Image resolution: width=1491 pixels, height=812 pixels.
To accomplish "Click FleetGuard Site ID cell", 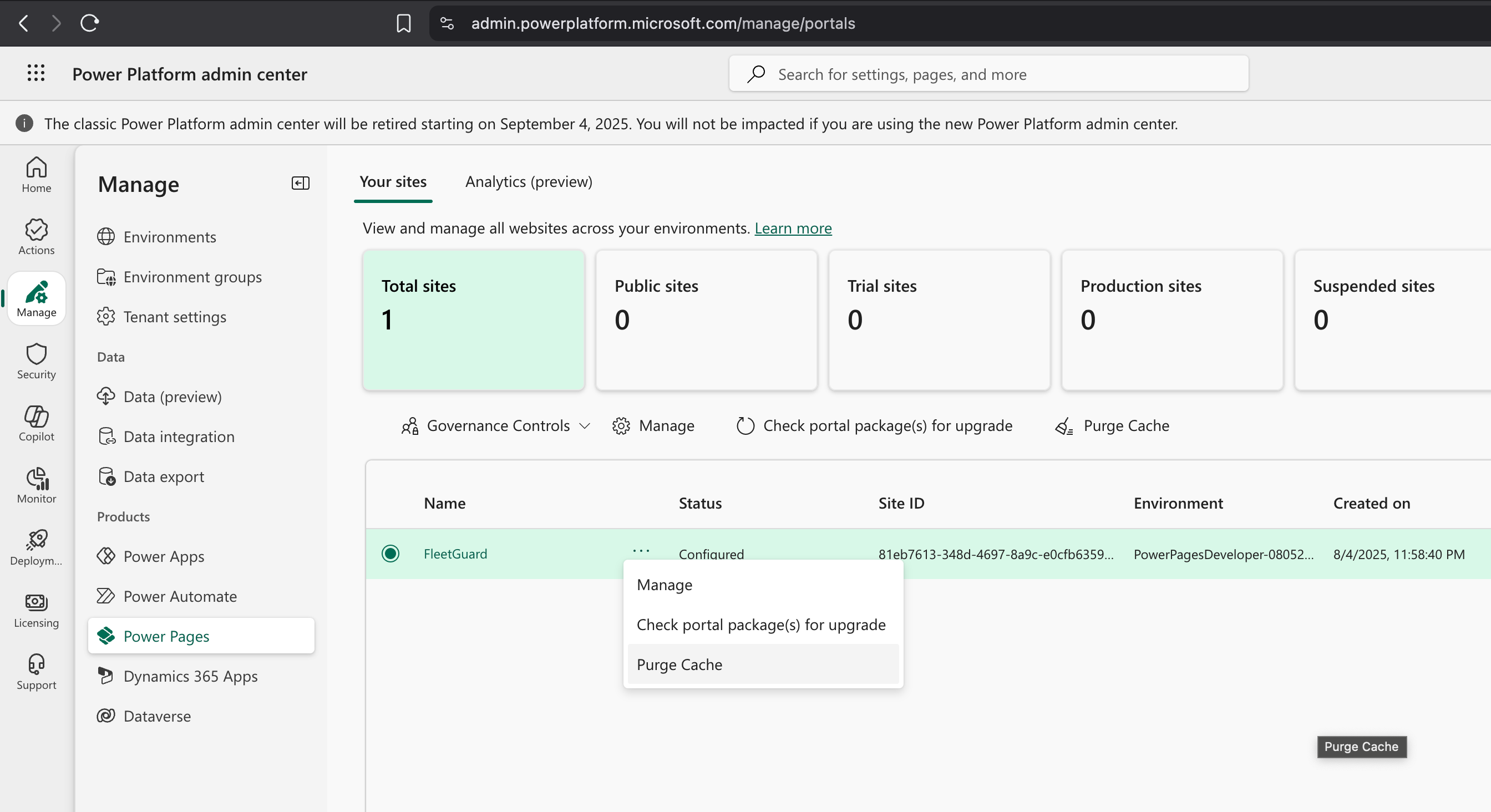I will click(996, 554).
